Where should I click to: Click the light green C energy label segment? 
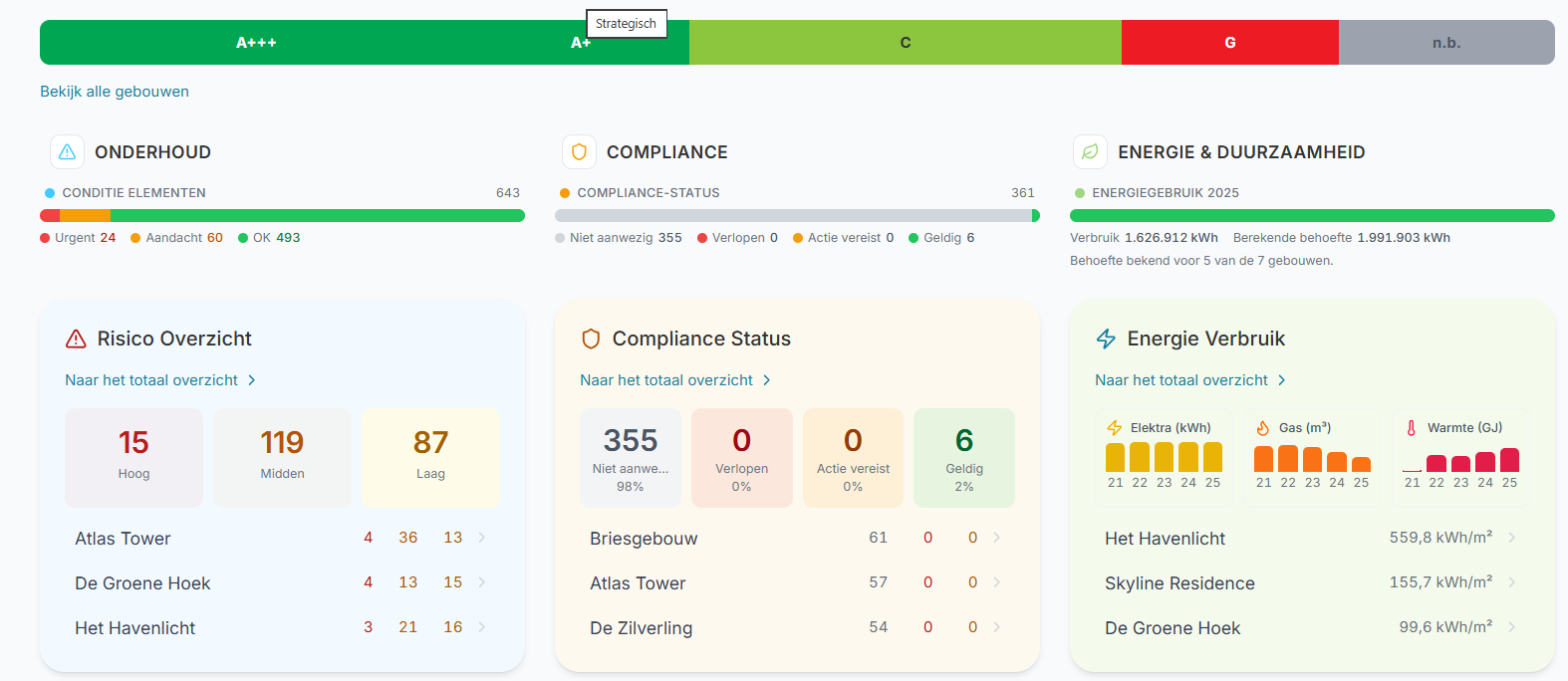tap(906, 43)
